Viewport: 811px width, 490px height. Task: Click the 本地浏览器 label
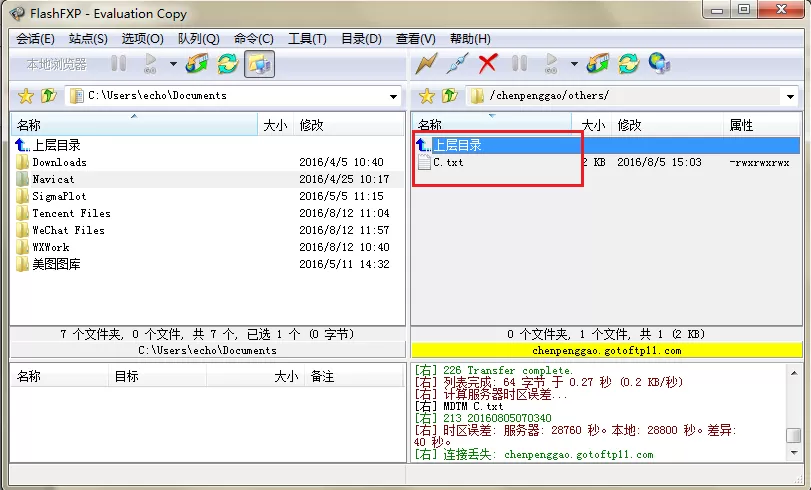click(57, 64)
